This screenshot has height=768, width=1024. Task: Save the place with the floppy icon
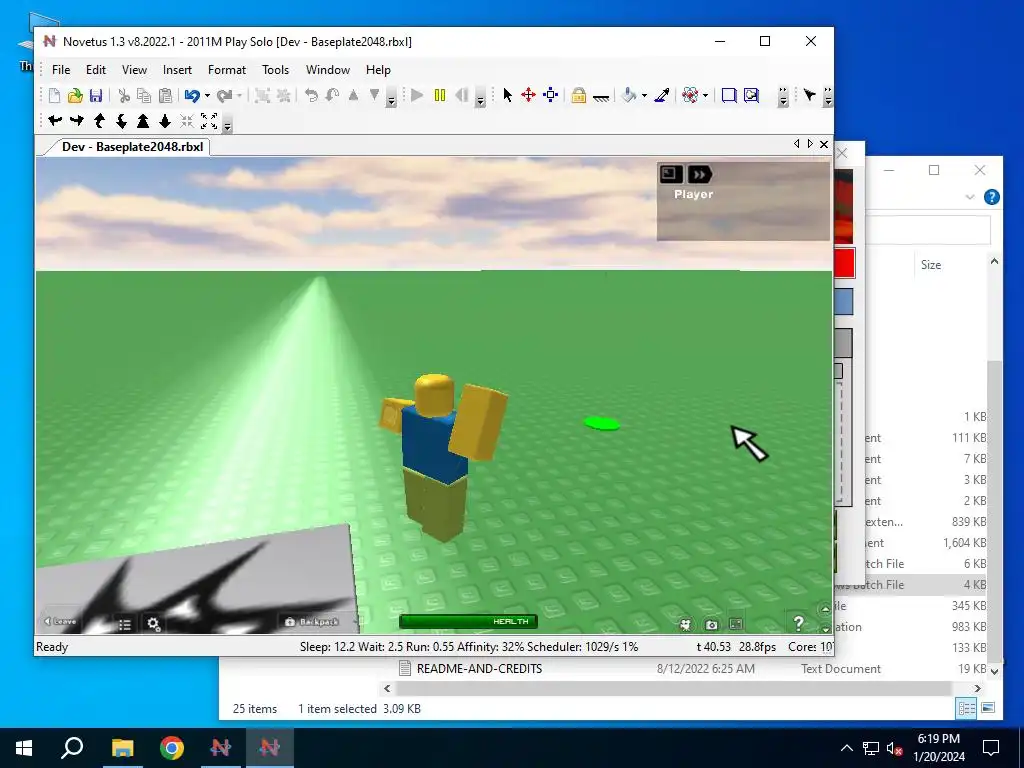click(x=96, y=96)
